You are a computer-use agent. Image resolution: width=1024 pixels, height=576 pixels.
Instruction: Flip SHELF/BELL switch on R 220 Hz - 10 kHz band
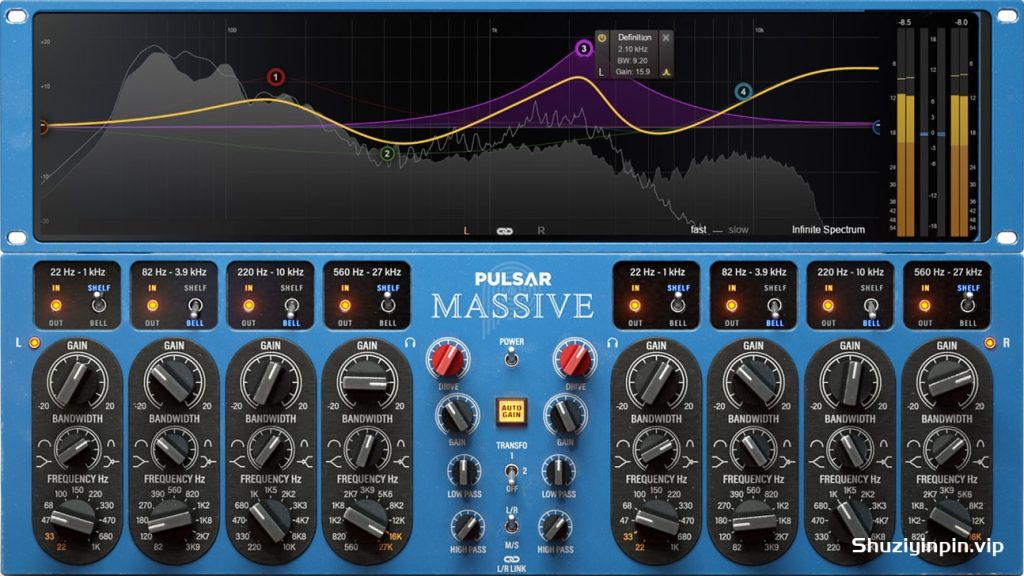(871, 306)
